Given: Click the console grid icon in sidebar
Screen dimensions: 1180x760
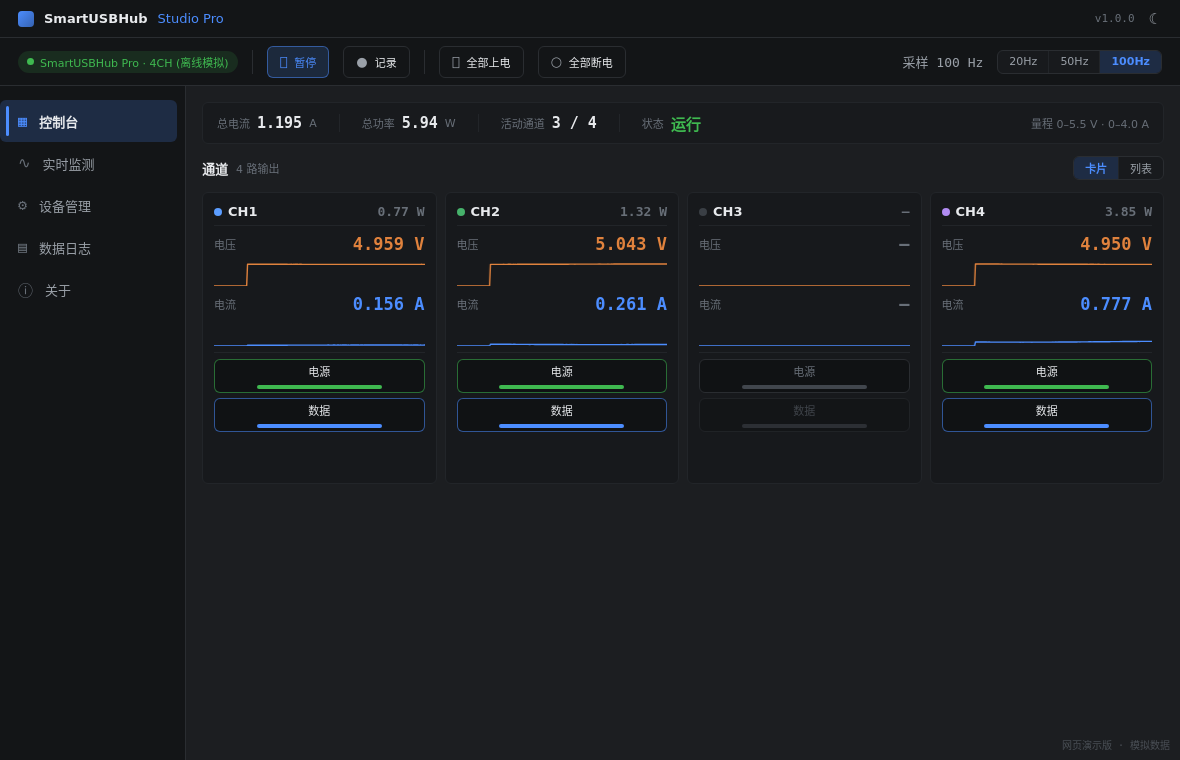Looking at the screenshot, I should coord(23,122).
